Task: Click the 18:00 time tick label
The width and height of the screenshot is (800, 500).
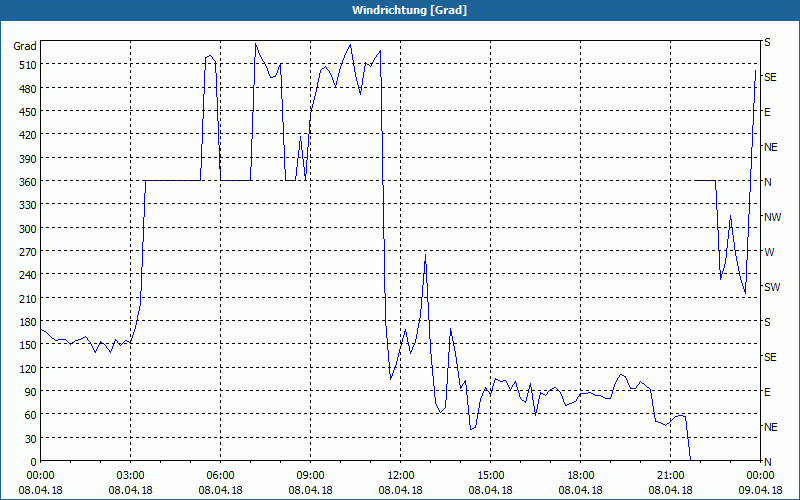Action: pos(581,476)
